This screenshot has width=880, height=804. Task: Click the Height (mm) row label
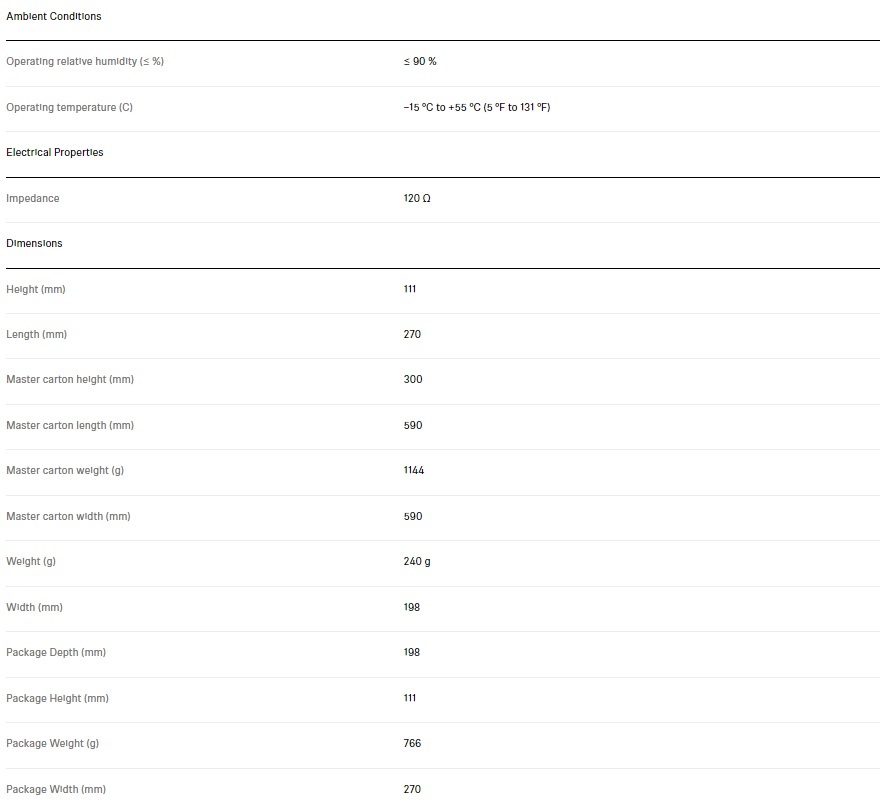tap(35, 290)
